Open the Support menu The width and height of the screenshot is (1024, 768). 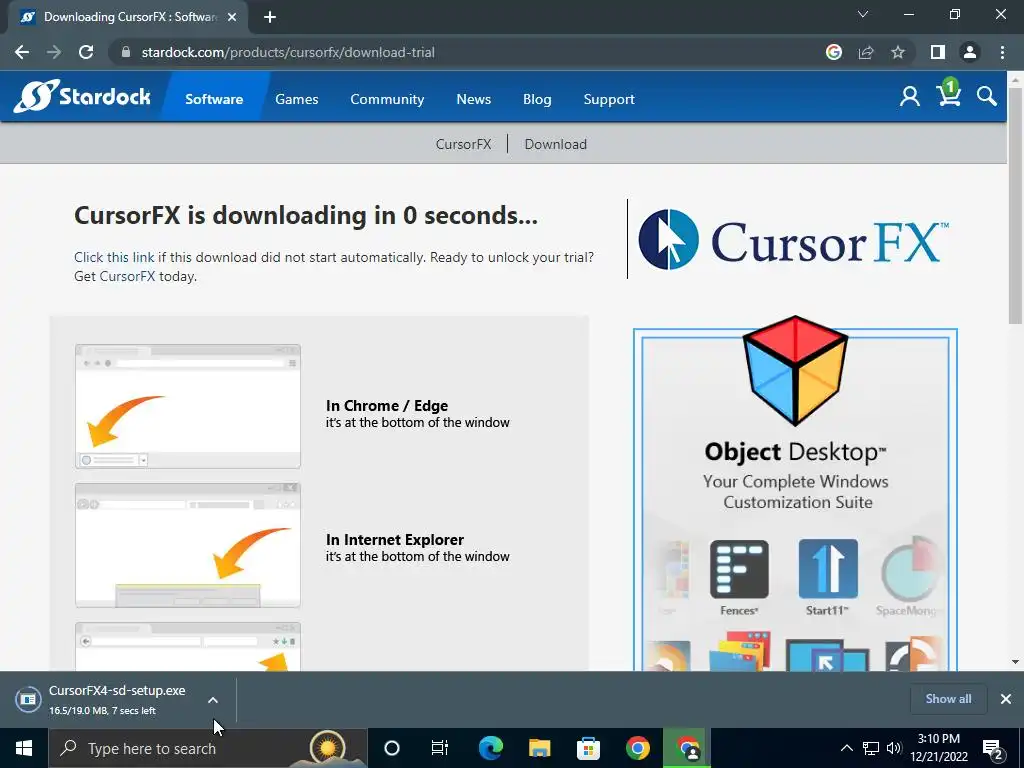pyautogui.click(x=609, y=99)
